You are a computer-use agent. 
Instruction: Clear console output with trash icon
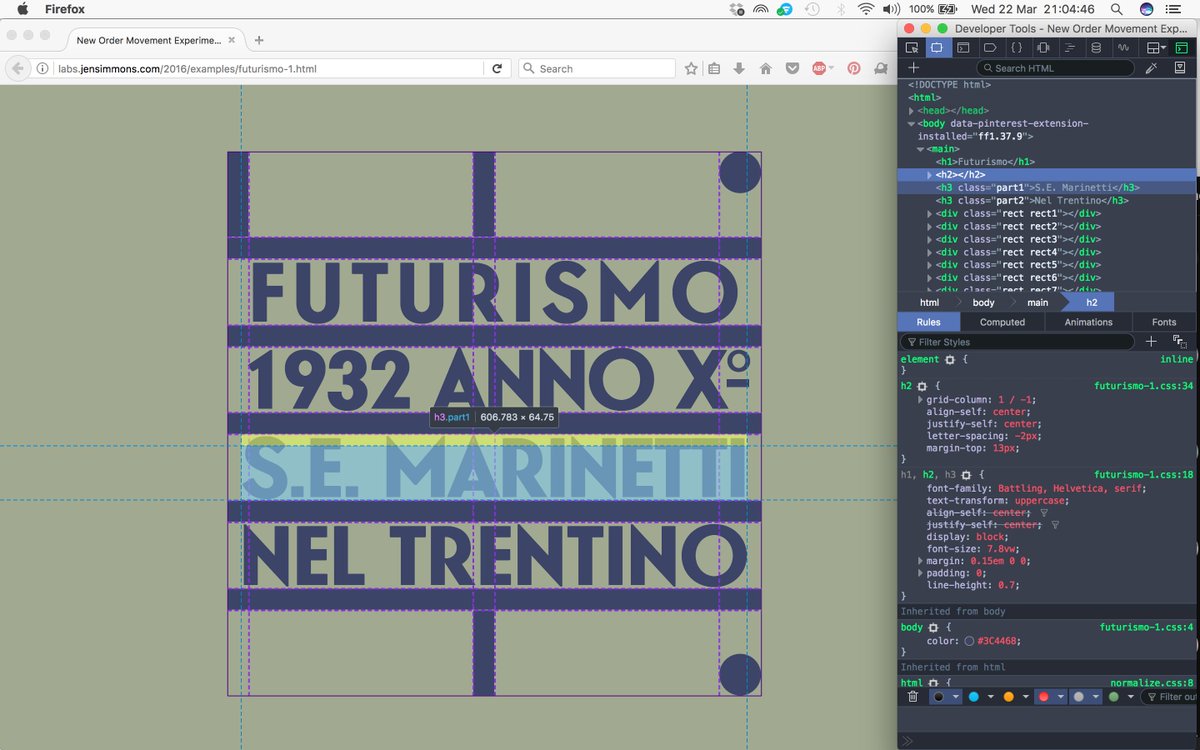point(912,697)
